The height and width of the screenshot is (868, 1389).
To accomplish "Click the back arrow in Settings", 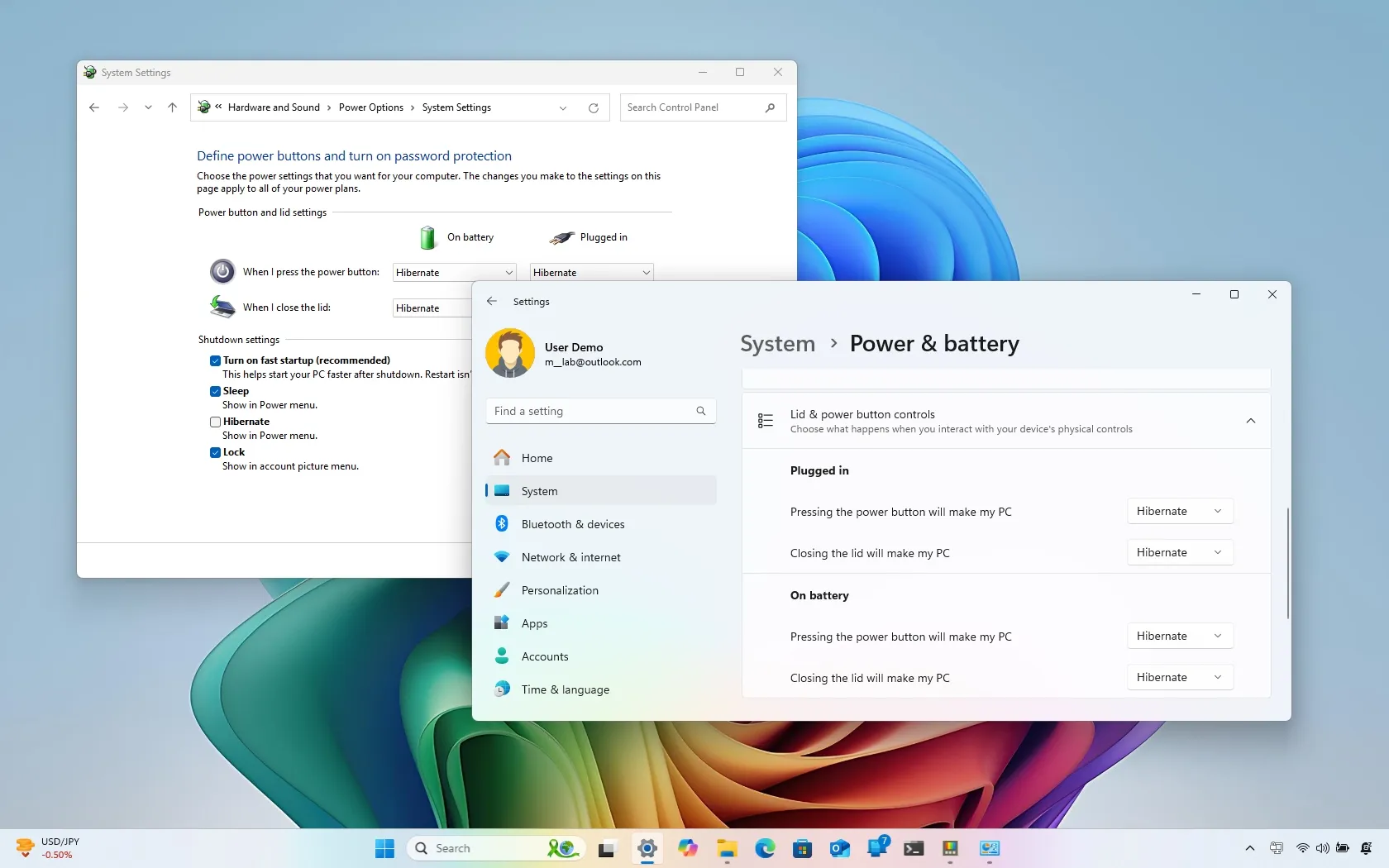I will pos(491,301).
